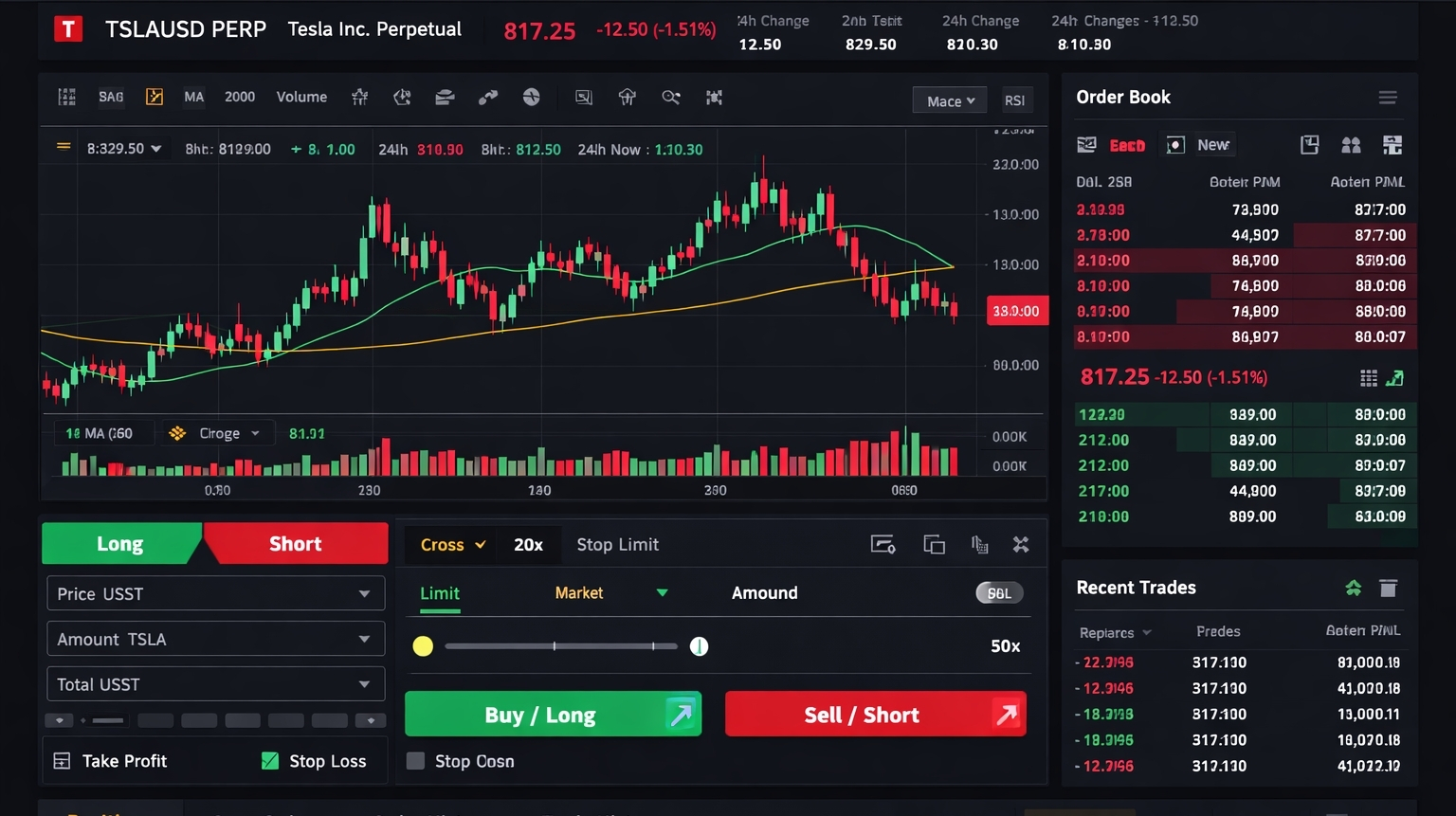Click the red Tesla logo icon
The width and height of the screenshot is (1456, 816).
[68, 29]
